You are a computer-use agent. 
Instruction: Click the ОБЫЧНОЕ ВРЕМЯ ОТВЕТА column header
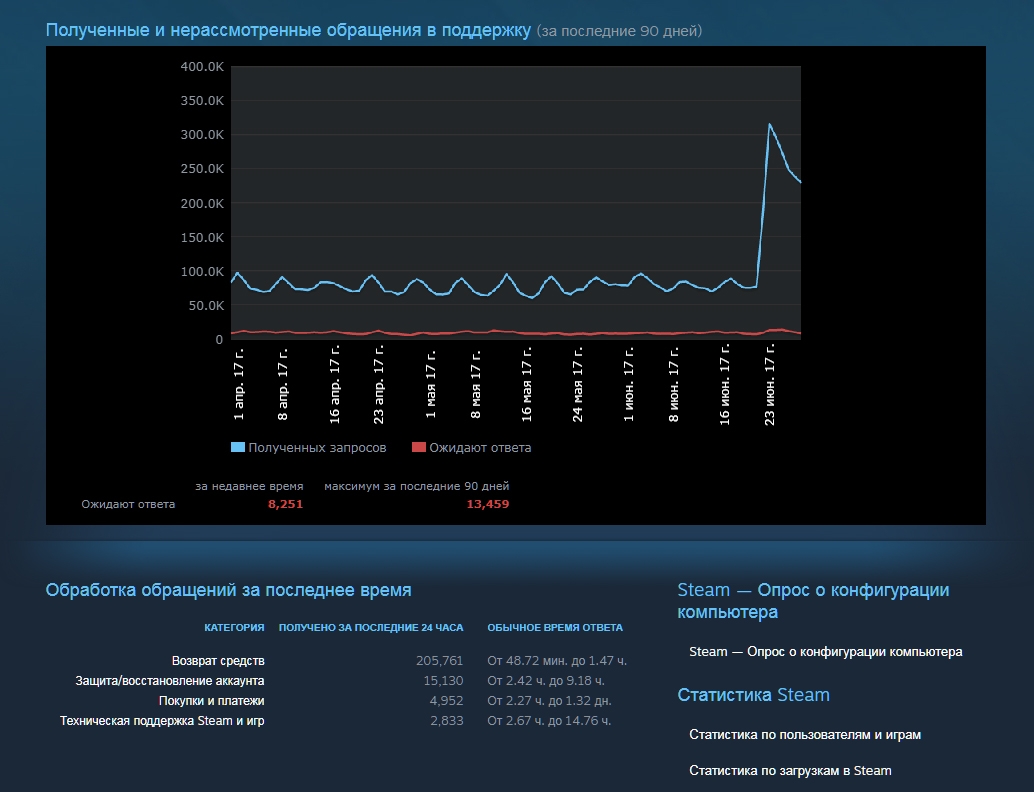[555, 628]
